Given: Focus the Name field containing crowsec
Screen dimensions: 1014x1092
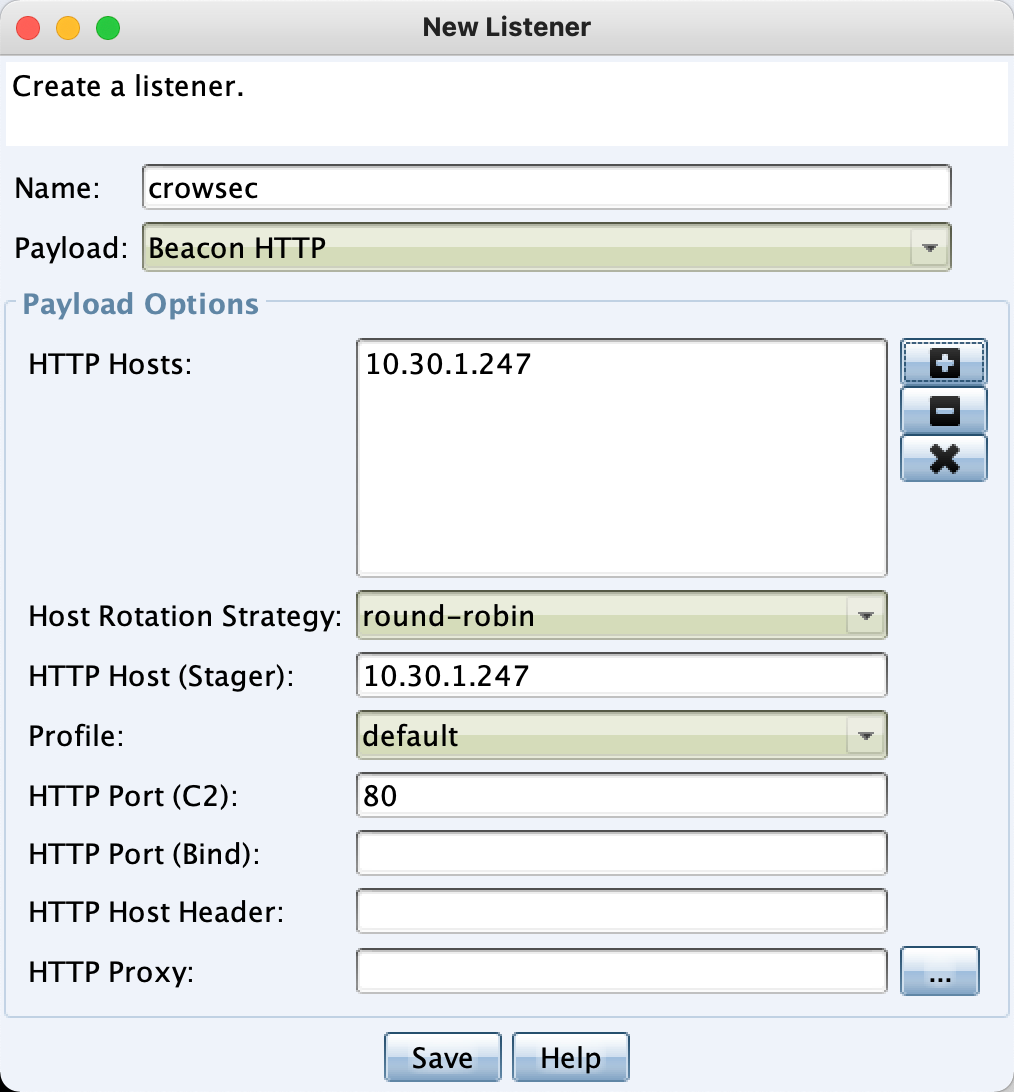Looking at the screenshot, I should tap(547, 187).
